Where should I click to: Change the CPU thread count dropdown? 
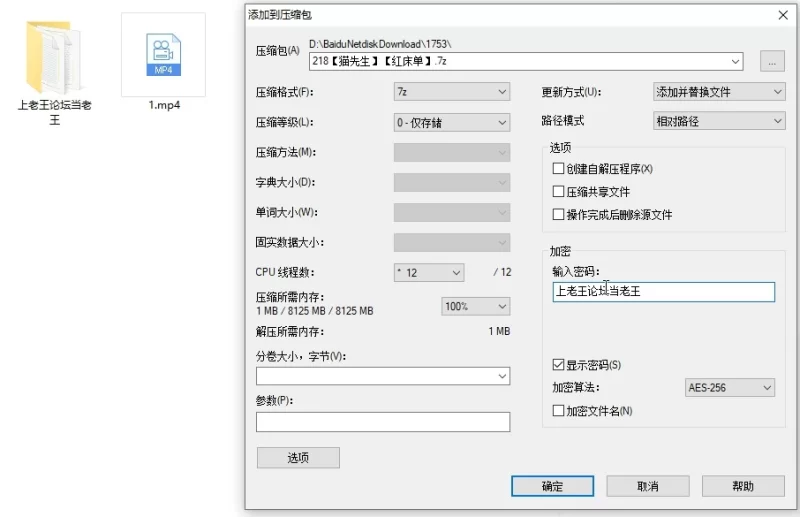pyautogui.click(x=429, y=272)
